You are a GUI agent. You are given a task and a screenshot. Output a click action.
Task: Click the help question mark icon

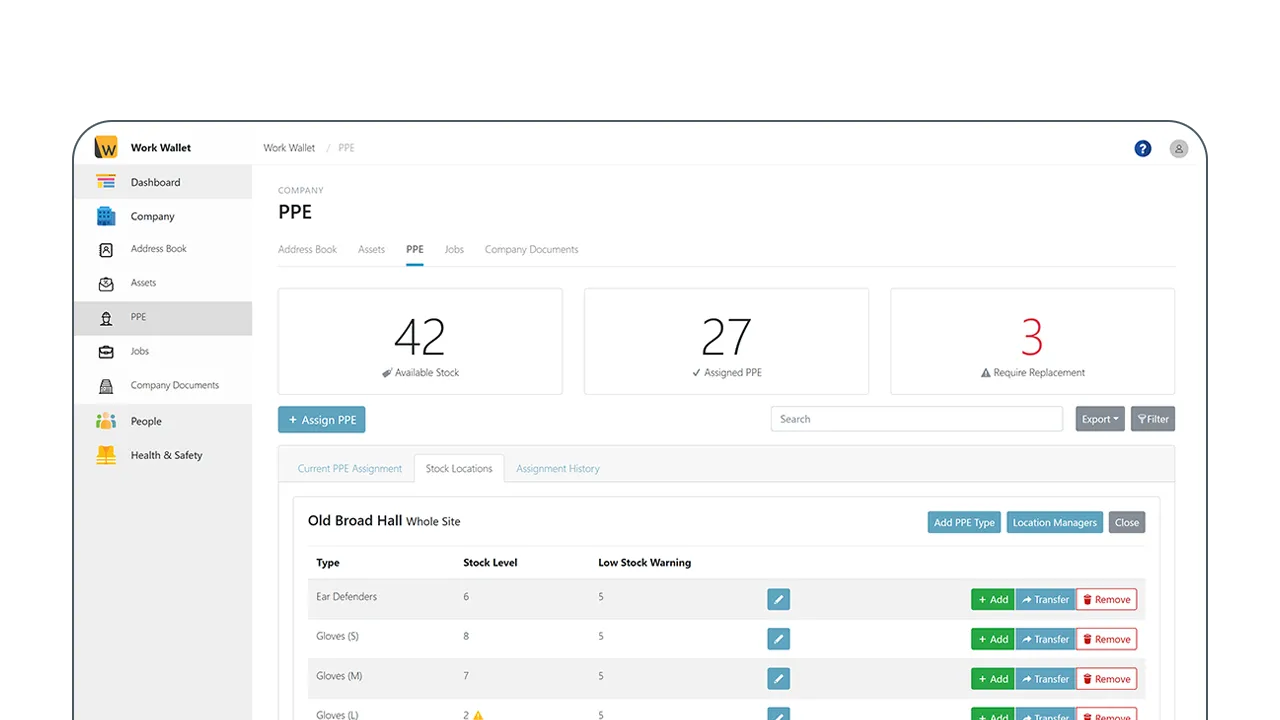(1142, 148)
